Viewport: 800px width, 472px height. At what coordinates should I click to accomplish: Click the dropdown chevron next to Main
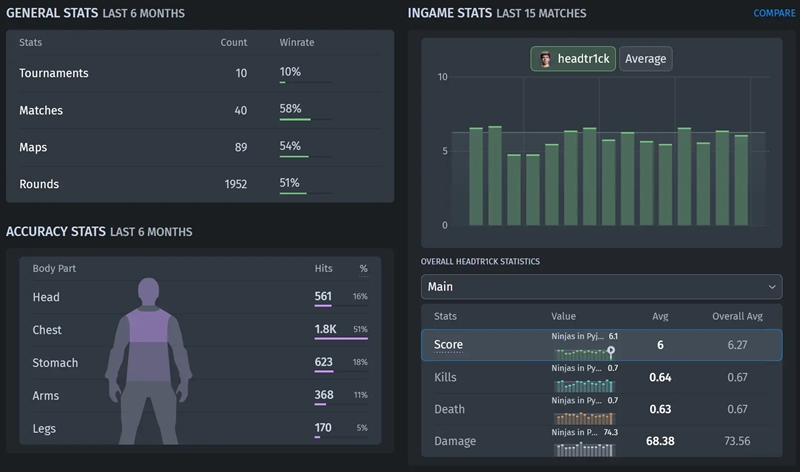771,287
